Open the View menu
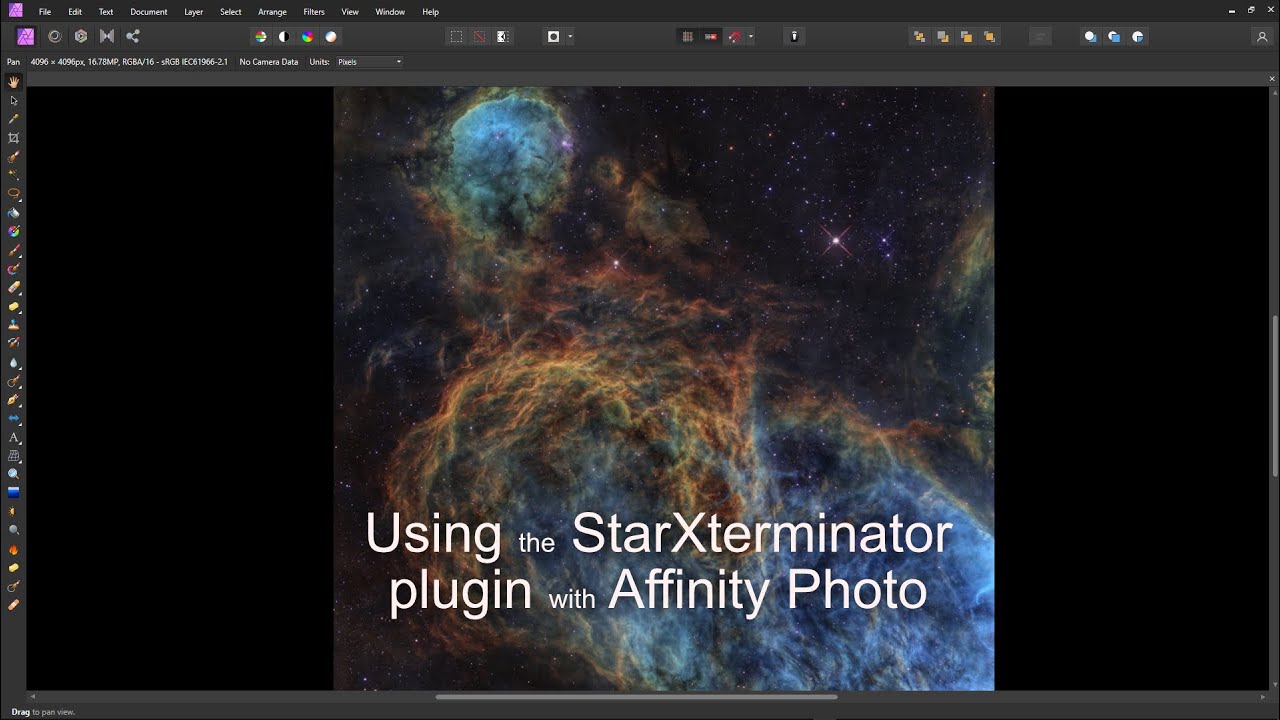This screenshot has height=720, width=1280. 350,12
